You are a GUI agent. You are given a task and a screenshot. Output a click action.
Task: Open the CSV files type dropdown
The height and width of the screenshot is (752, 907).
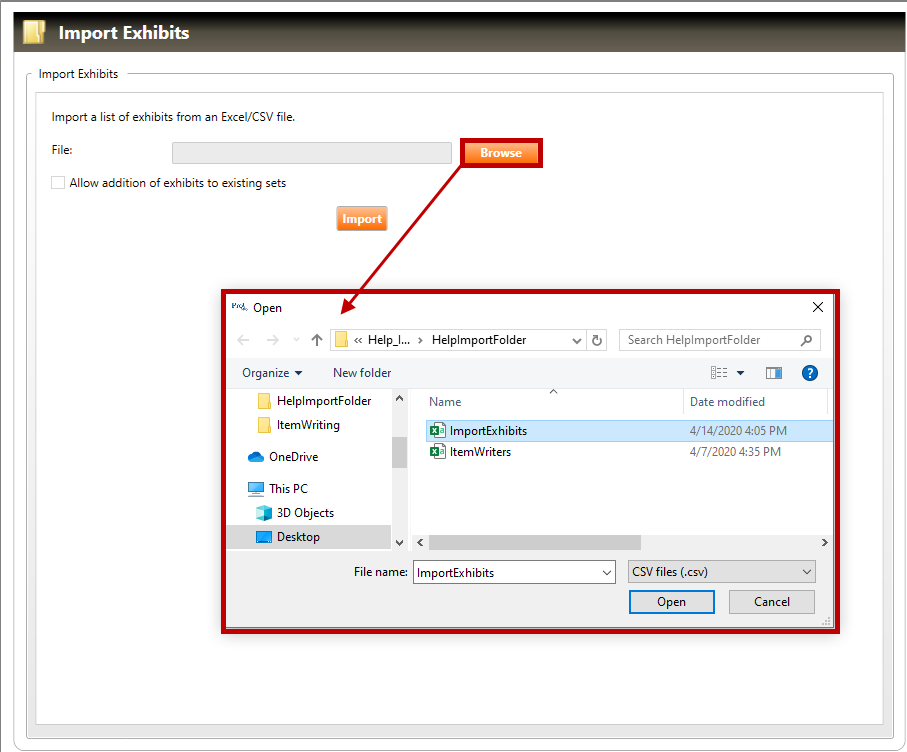click(722, 572)
